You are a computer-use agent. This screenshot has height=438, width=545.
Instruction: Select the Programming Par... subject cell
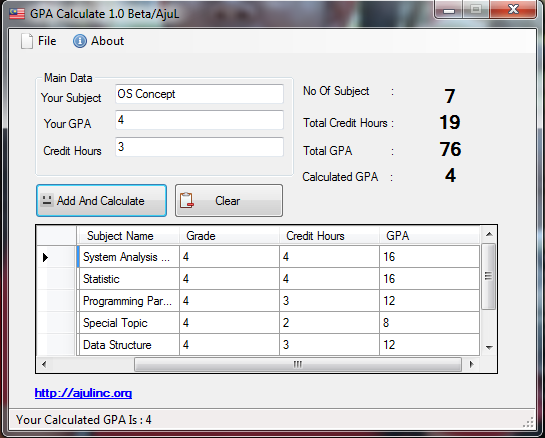[129, 301]
